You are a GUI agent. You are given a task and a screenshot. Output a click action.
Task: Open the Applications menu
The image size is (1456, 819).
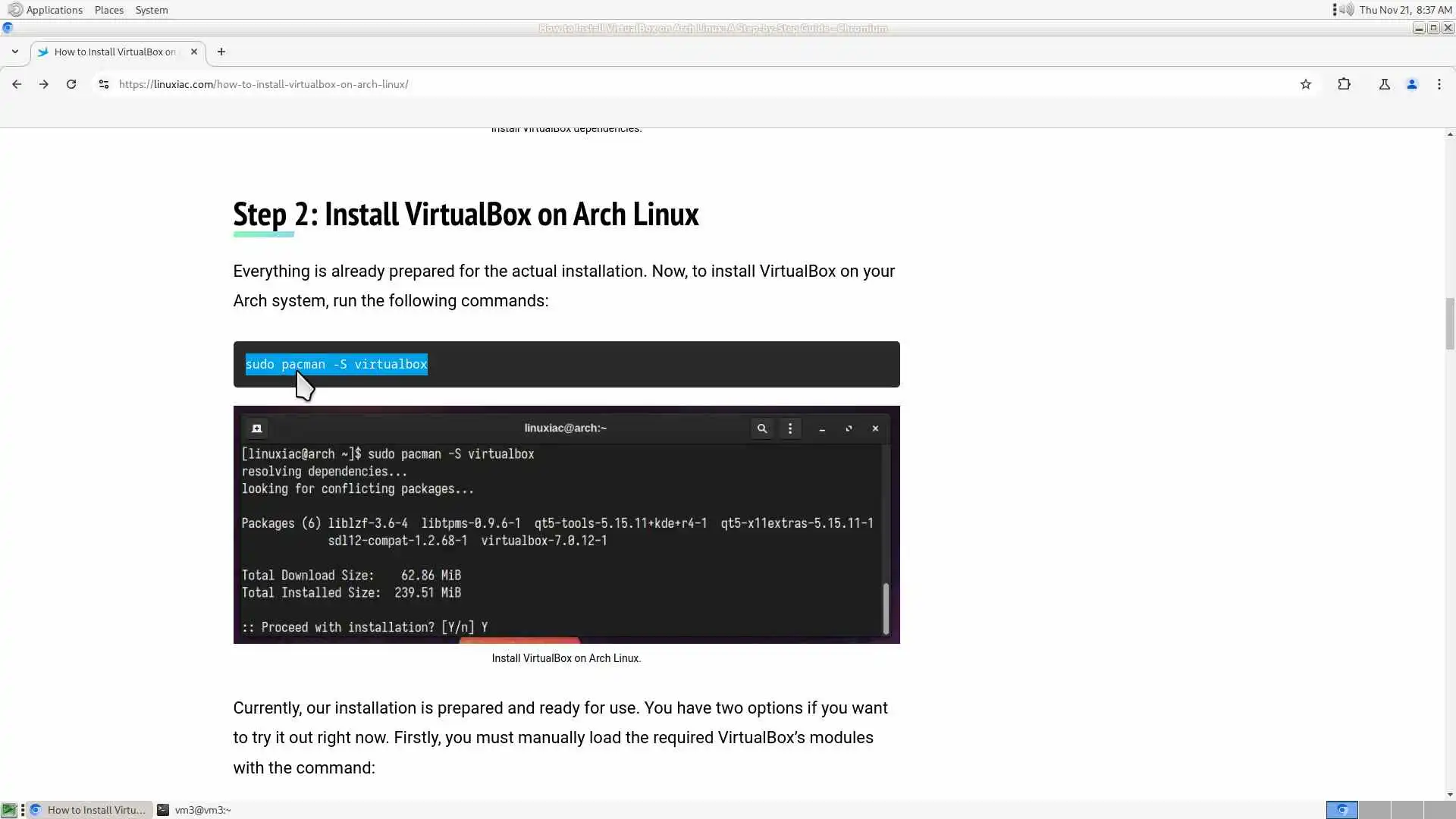coord(53,10)
